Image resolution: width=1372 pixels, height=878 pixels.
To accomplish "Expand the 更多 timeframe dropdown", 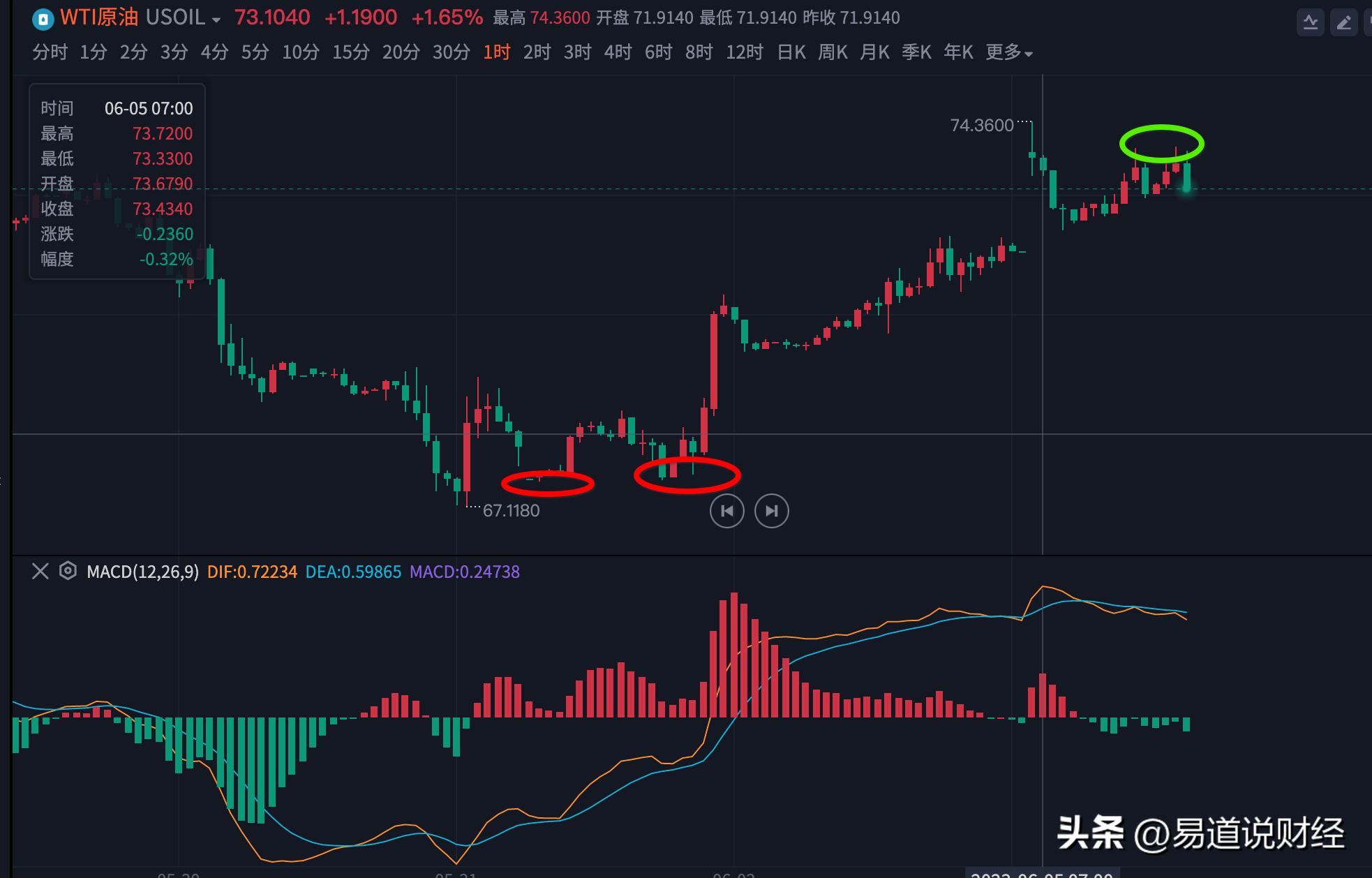I will pyautogui.click(x=1009, y=52).
